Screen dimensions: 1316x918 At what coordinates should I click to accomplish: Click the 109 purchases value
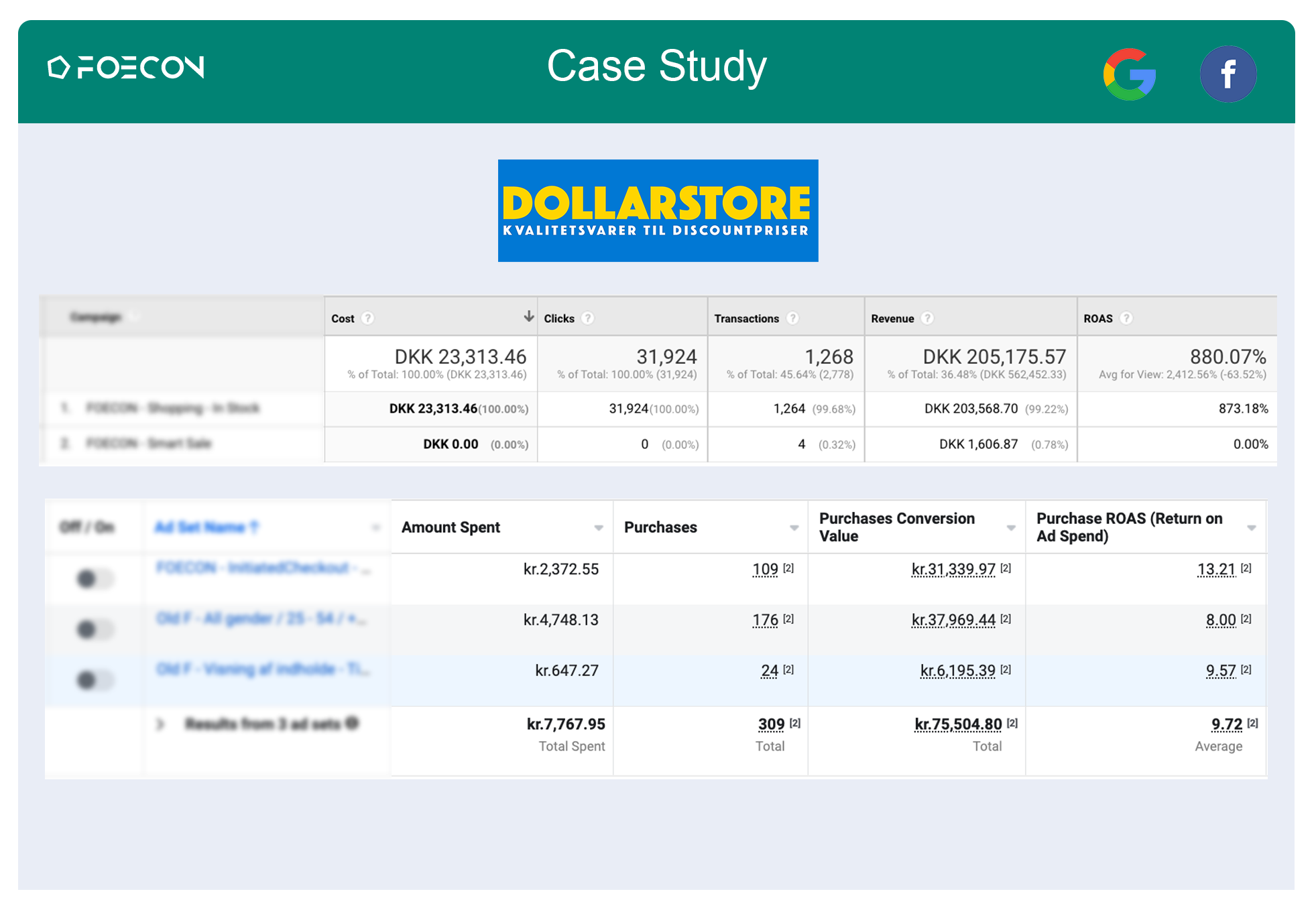tap(765, 570)
